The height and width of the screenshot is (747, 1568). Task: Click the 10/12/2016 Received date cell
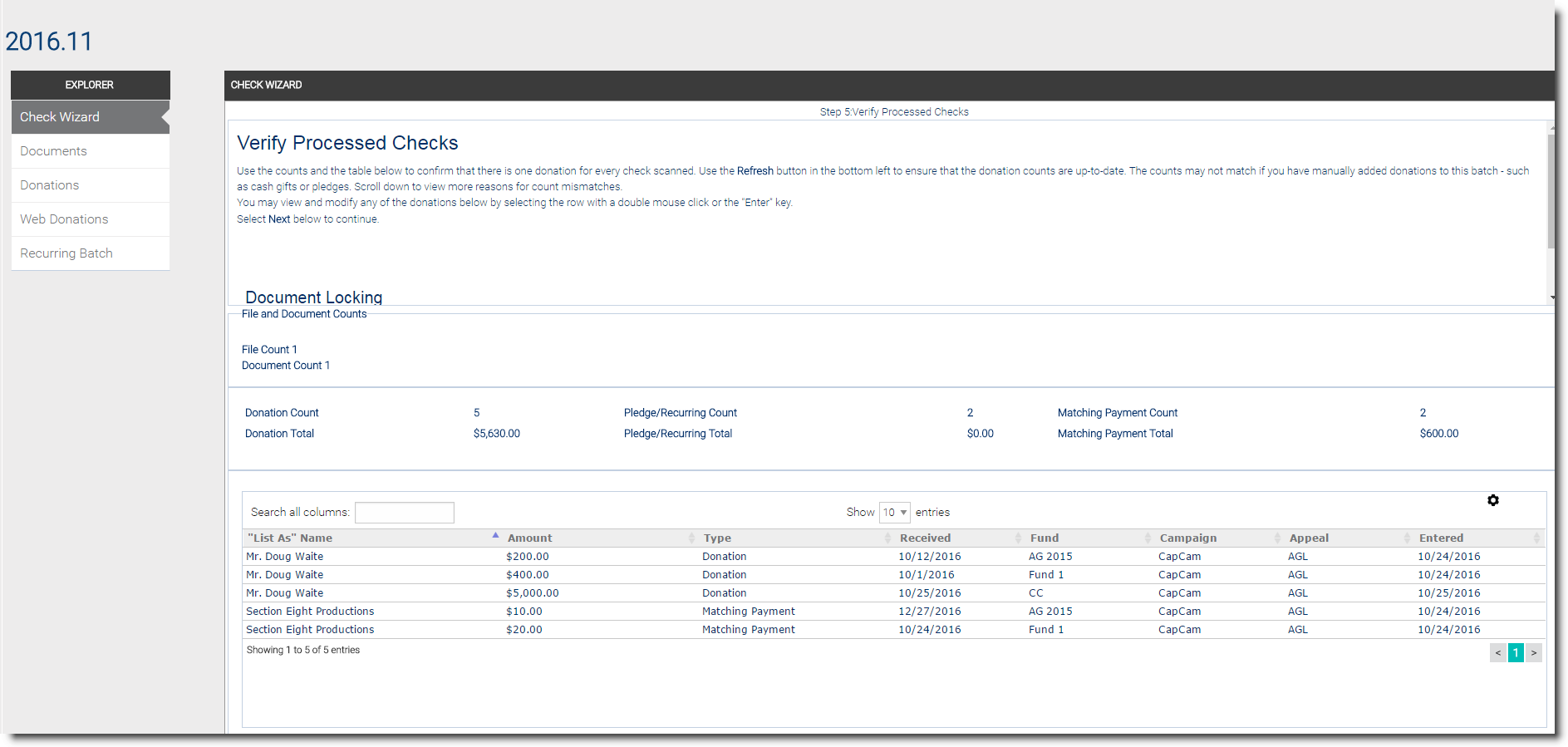click(929, 557)
